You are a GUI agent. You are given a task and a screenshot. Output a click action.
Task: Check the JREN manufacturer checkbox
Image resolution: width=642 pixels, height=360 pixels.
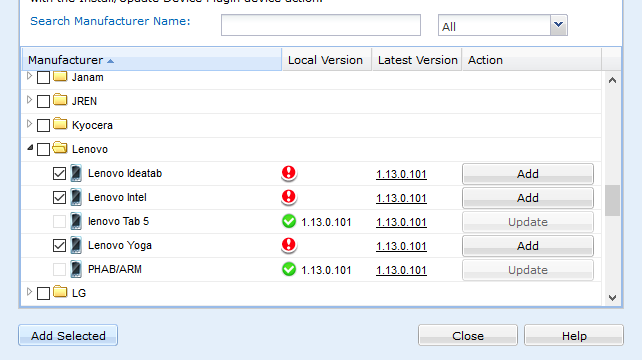pyautogui.click(x=43, y=101)
